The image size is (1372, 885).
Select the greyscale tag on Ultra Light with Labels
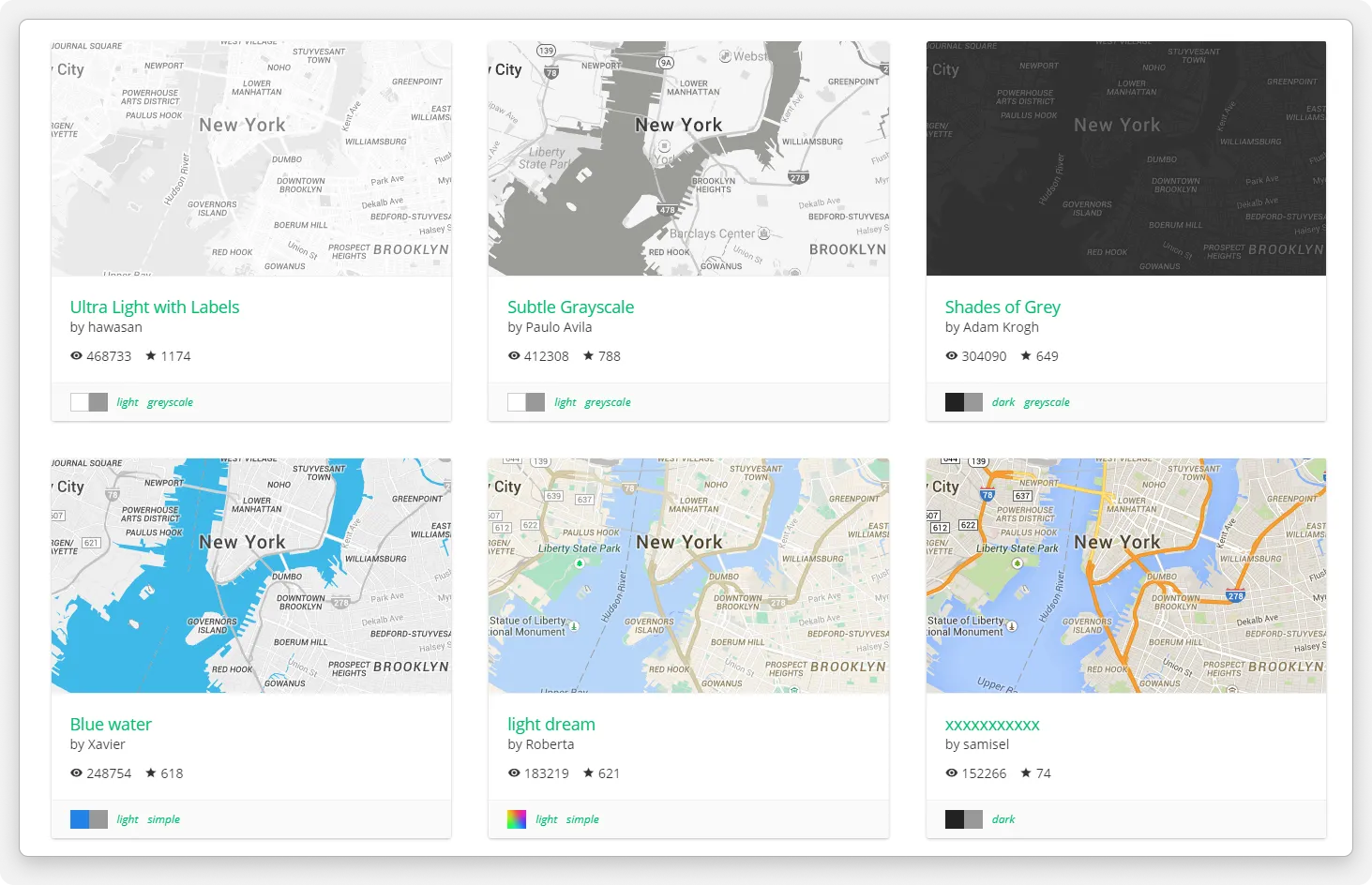point(170,402)
